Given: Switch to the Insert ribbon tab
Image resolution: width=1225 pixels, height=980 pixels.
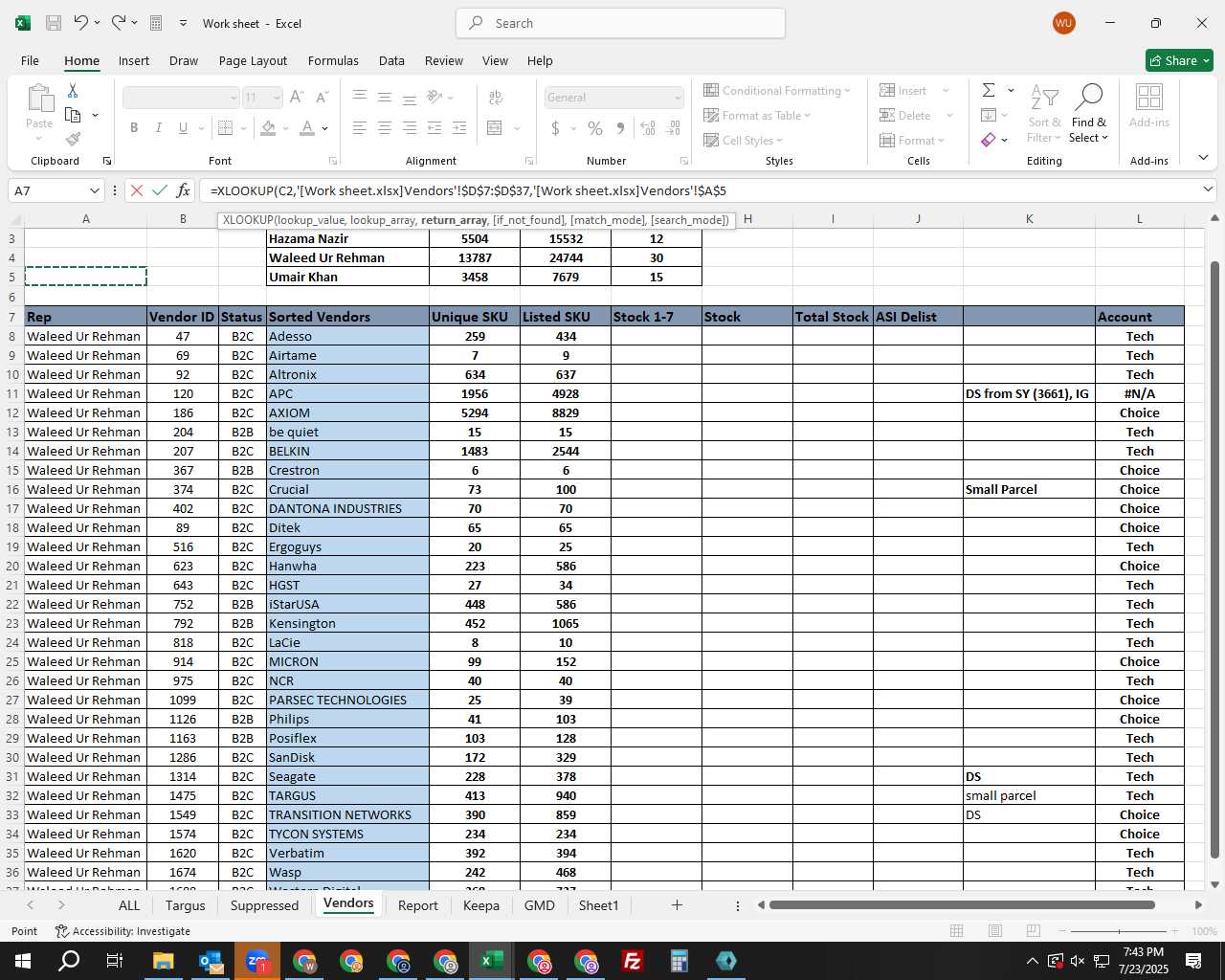Looking at the screenshot, I should pos(134,60).
